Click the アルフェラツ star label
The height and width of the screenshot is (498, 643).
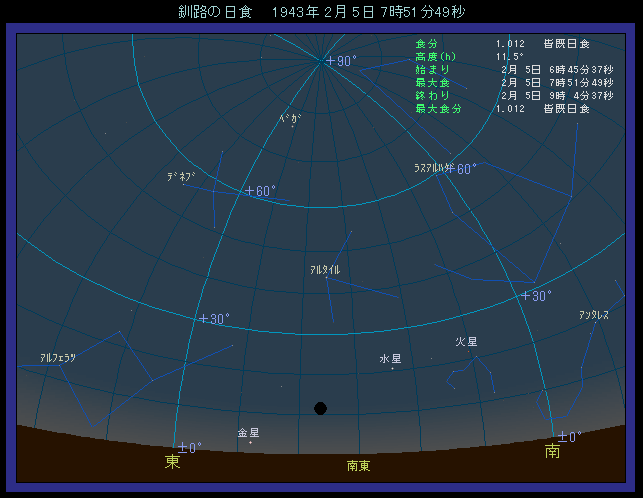coord(58,357)
